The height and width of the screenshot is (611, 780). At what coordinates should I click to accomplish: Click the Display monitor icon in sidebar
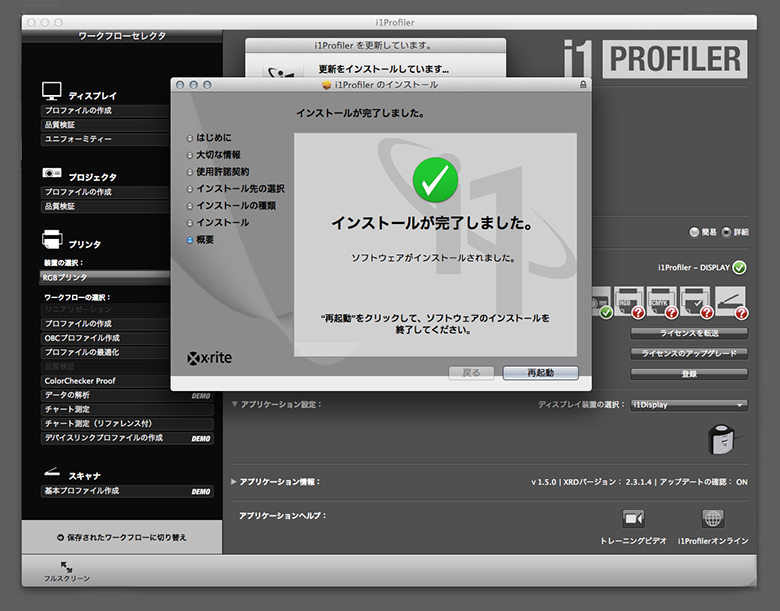(x=52, y=91)
